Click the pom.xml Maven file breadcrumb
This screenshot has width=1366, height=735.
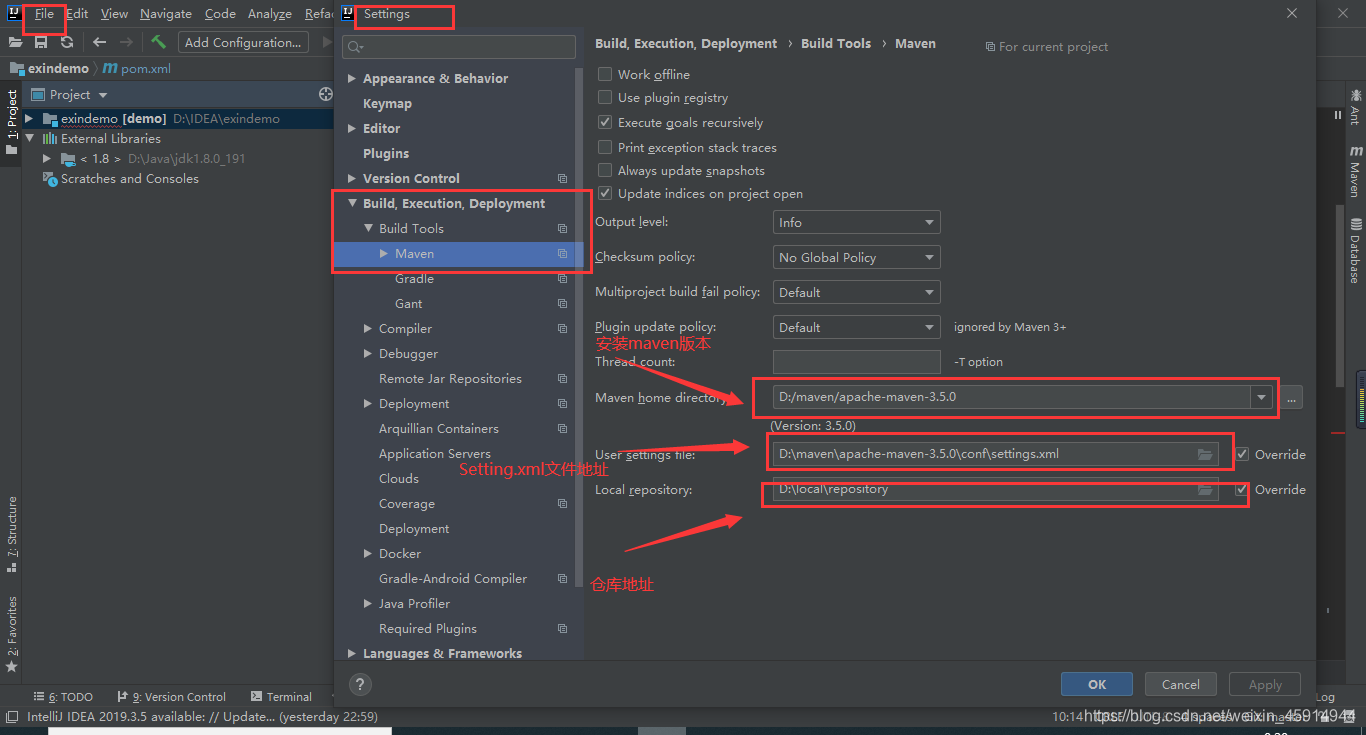[x=135, y=69]
